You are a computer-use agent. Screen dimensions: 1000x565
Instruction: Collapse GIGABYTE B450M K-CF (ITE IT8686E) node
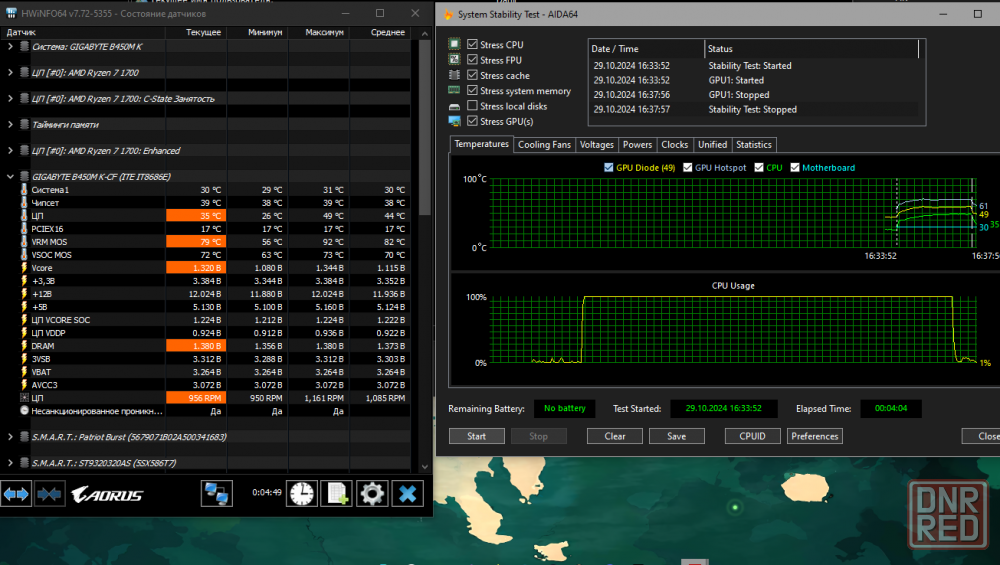[x=10, y=177]
